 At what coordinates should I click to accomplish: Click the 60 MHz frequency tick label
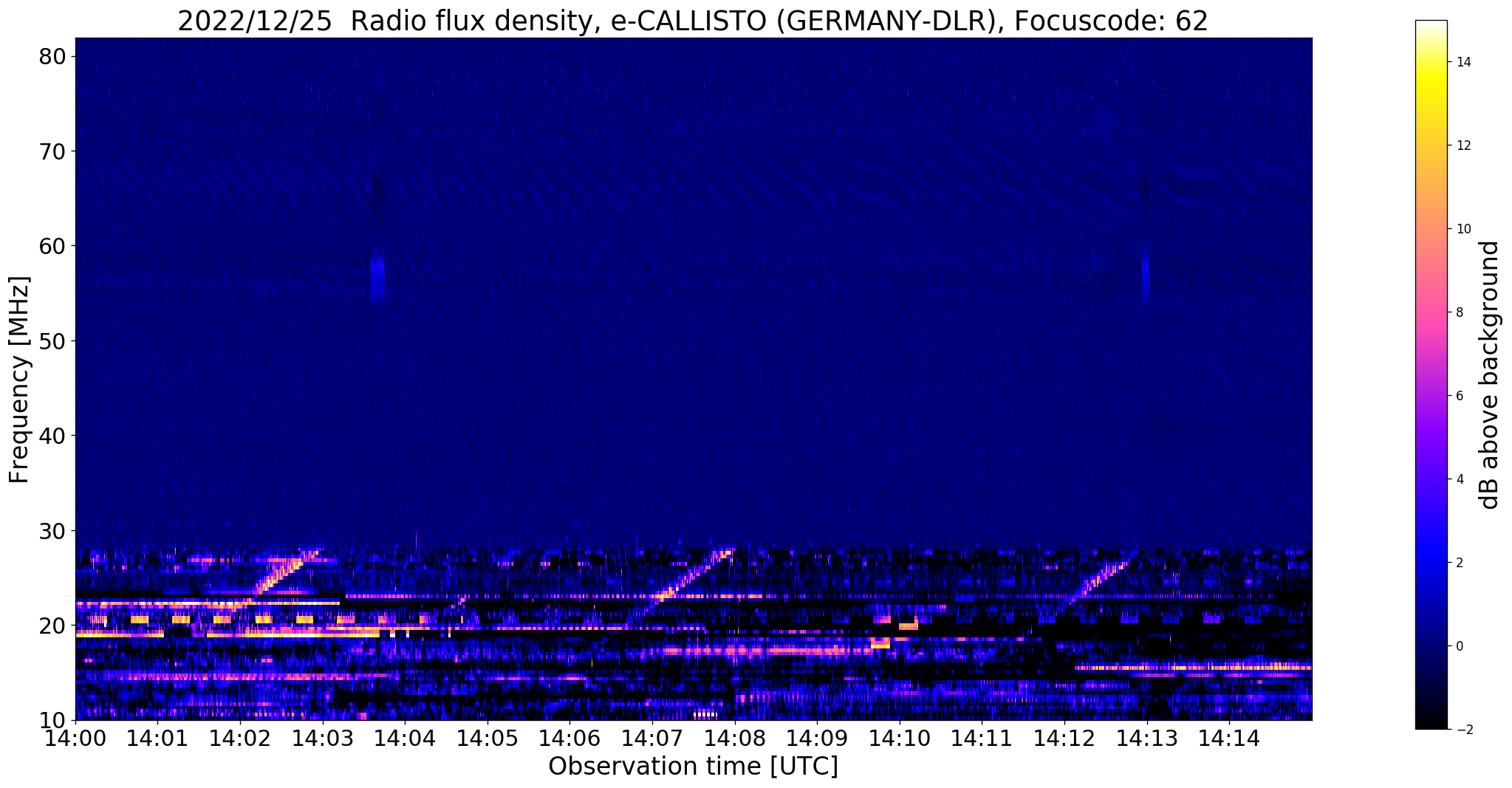coord(52,246)
